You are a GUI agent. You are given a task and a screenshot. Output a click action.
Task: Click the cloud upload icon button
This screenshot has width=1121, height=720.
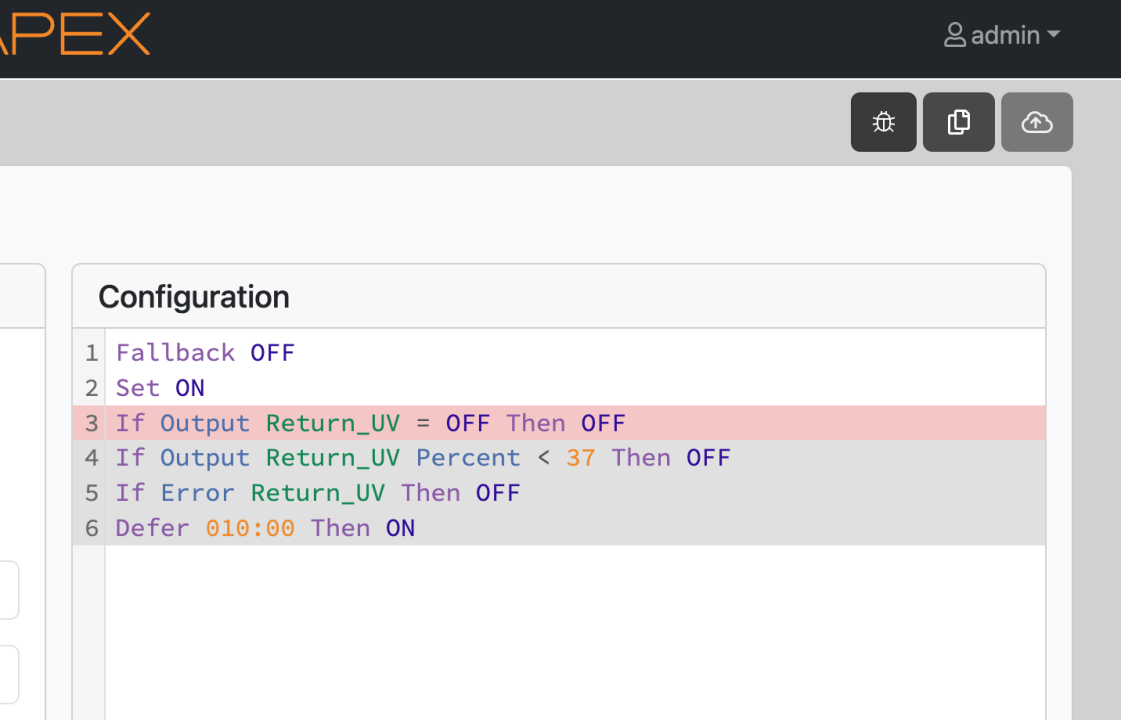click(x=1036, y=122)
